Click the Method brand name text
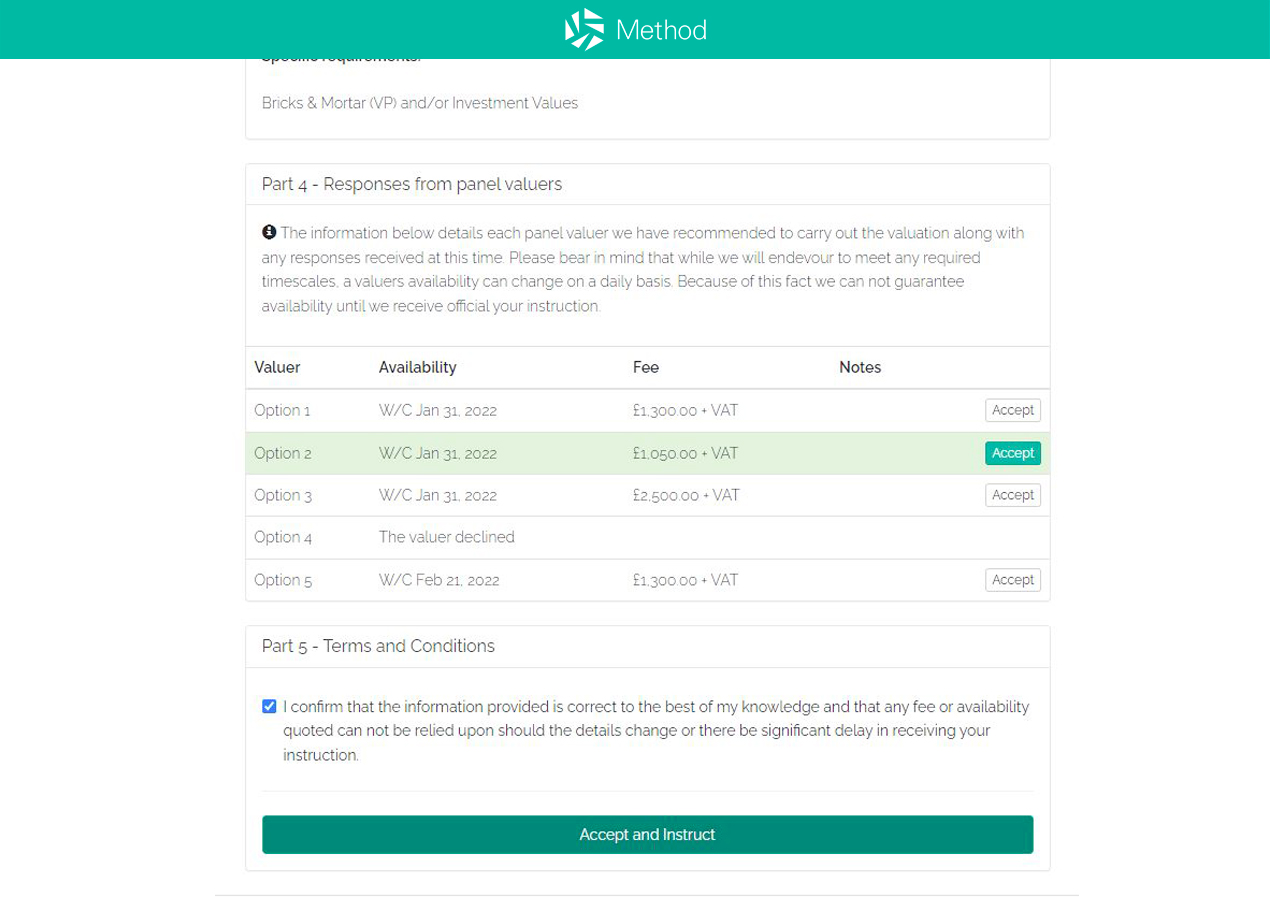The image size is (1270, 900). point(661,30)
